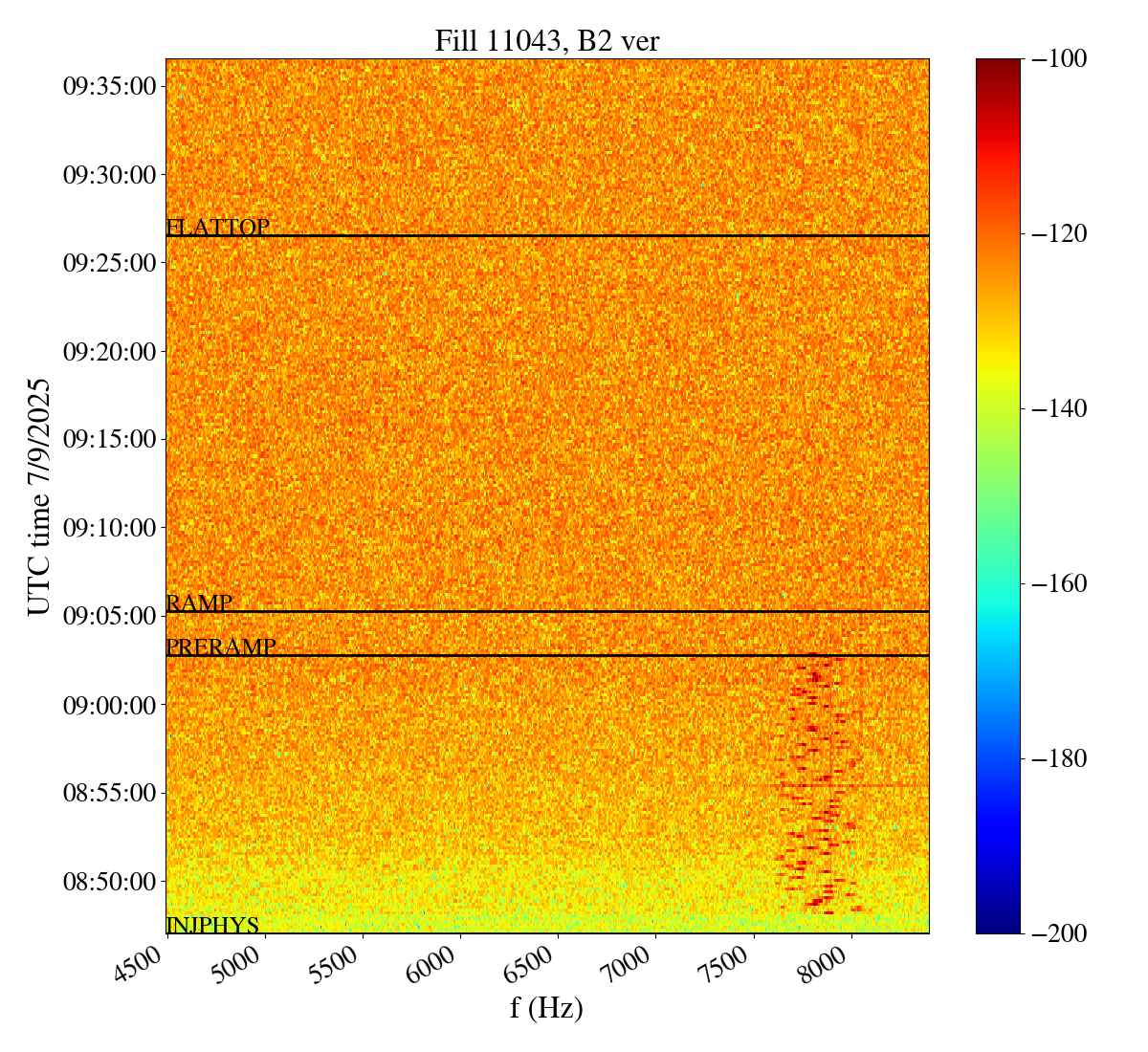The width and height of the screenshot is (1148, 1052).
Task: Select the FLATTOP phase marker label
Action: click(x=217, y=228)
